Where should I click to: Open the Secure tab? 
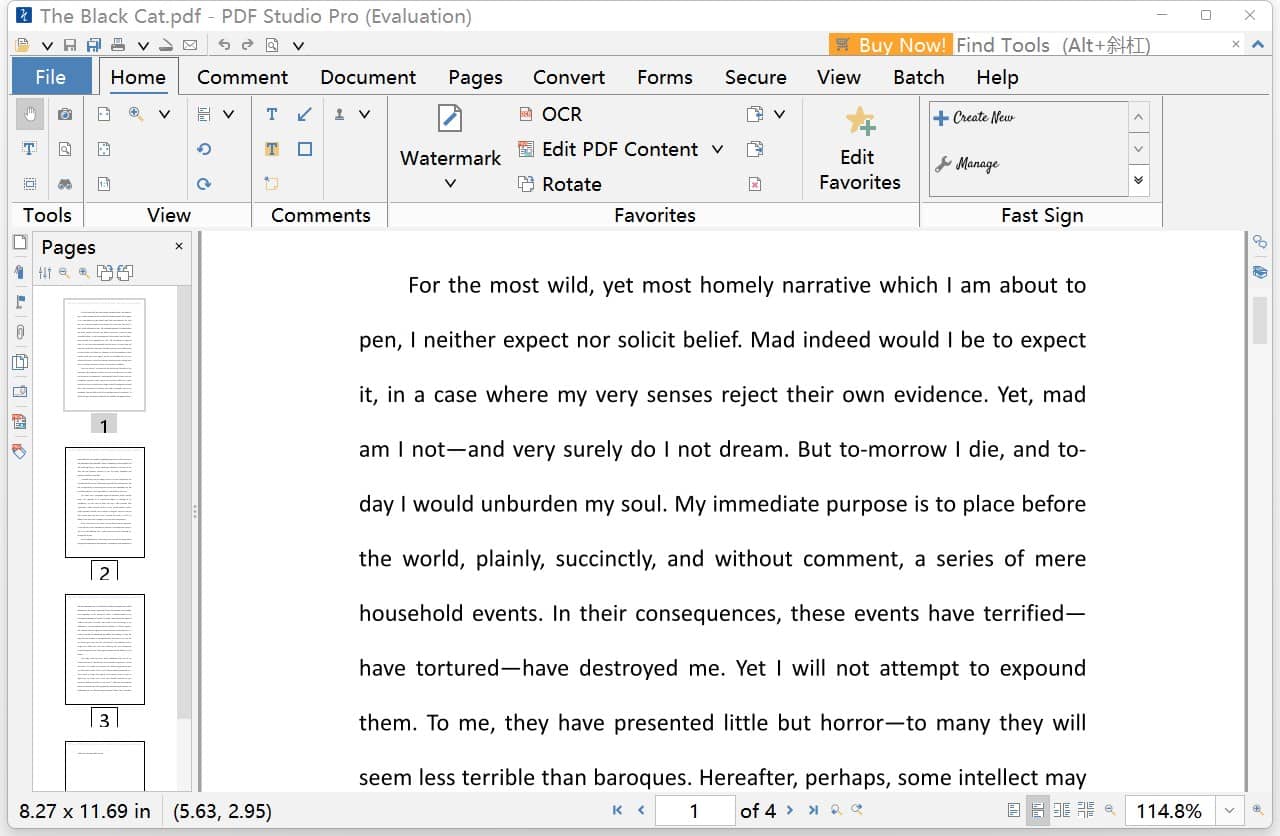[x=755, y=77]
